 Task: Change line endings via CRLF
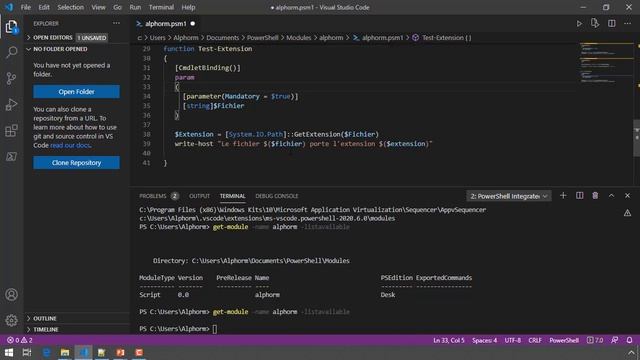[x=535, y=340]
